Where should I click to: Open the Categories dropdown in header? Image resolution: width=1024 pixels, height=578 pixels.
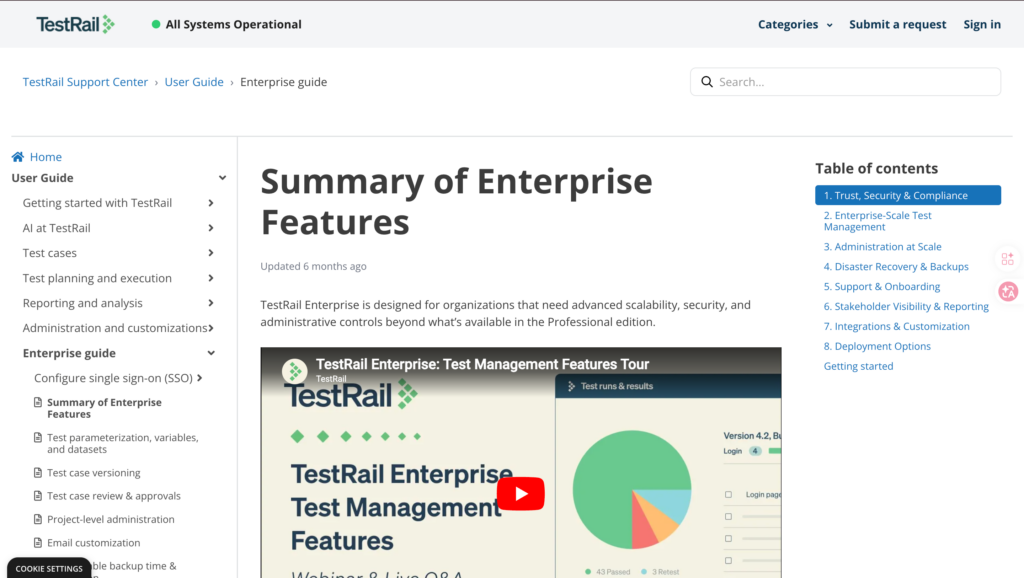(x=795, y=24)
